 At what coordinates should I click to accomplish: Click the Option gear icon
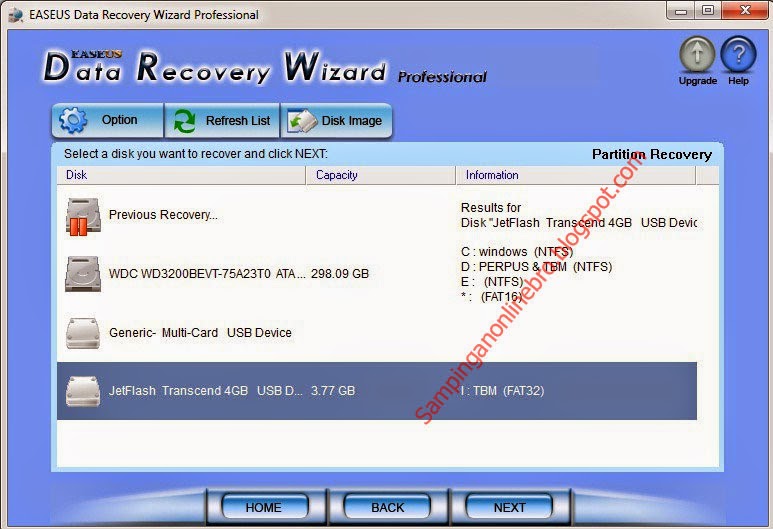[73, 120]
